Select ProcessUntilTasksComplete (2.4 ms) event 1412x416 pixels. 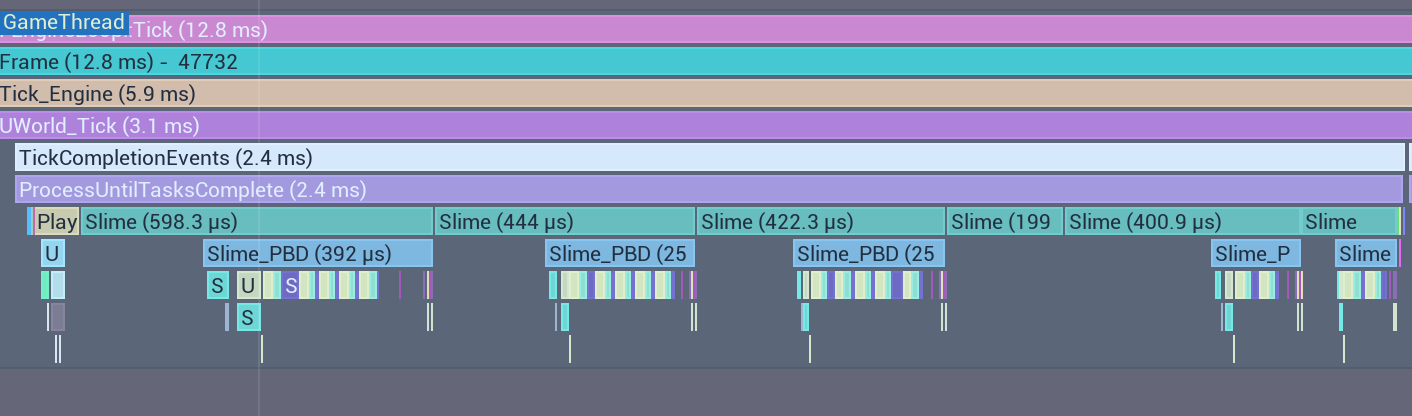pos(709,190)
